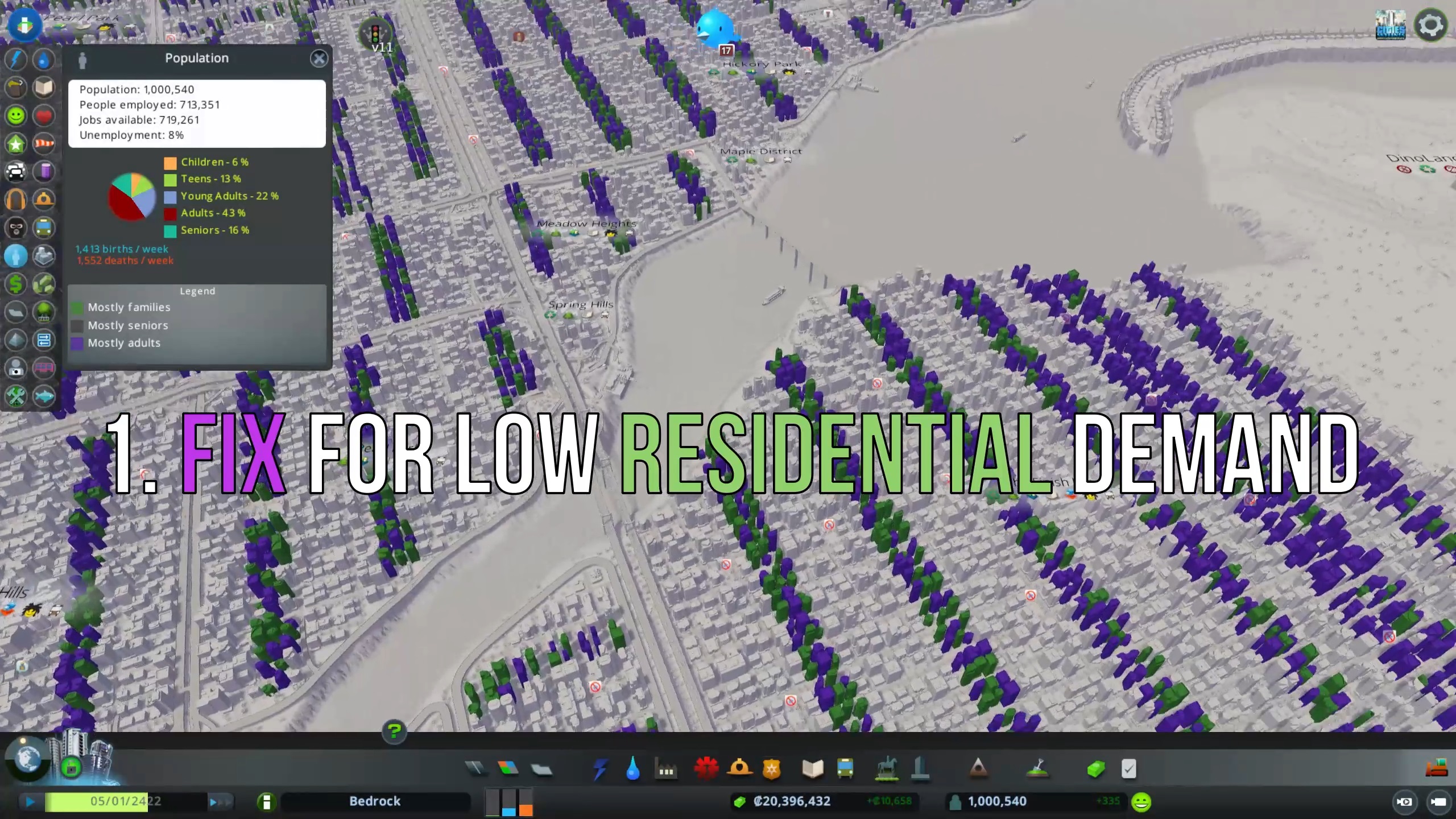Viewport: 1456px width, 819px height.
Task: Open Healthcare build menu red cross
Action: tap(706, 769)
